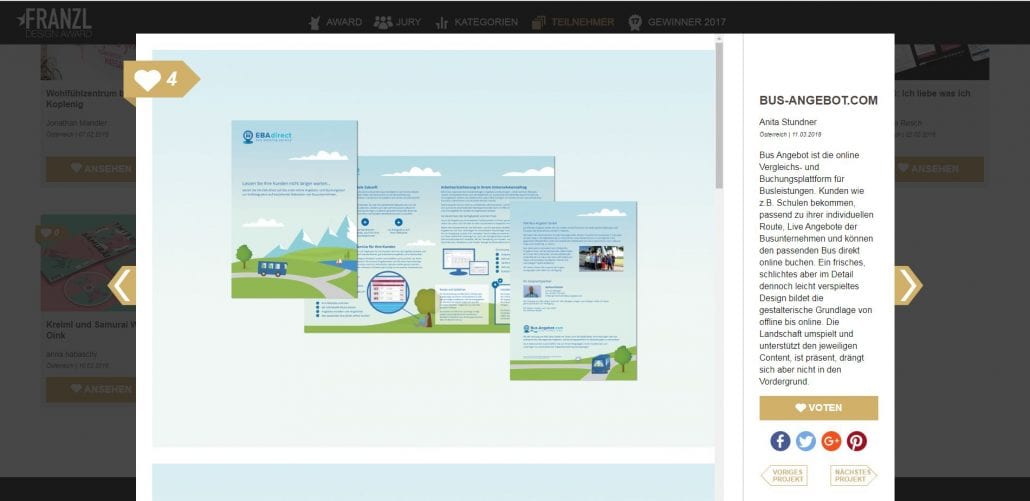Open the Kategorien menu item
Image resolution: width=1030 pixels, height=501 pixels.
(476, 22)
